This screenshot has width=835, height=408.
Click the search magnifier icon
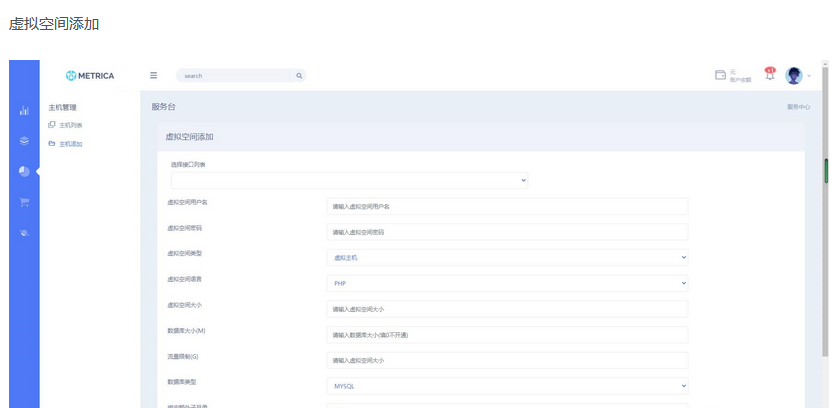(299, 76)
